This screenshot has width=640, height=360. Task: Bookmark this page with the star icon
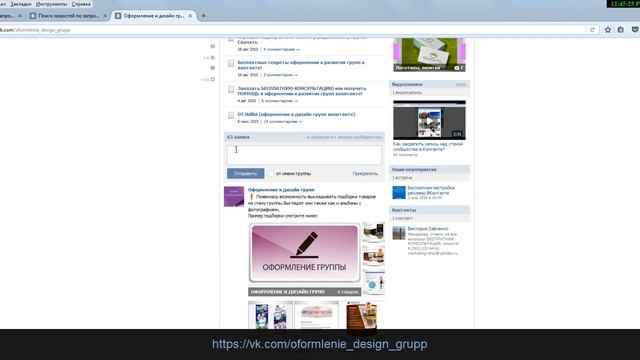tap(608, 30)
